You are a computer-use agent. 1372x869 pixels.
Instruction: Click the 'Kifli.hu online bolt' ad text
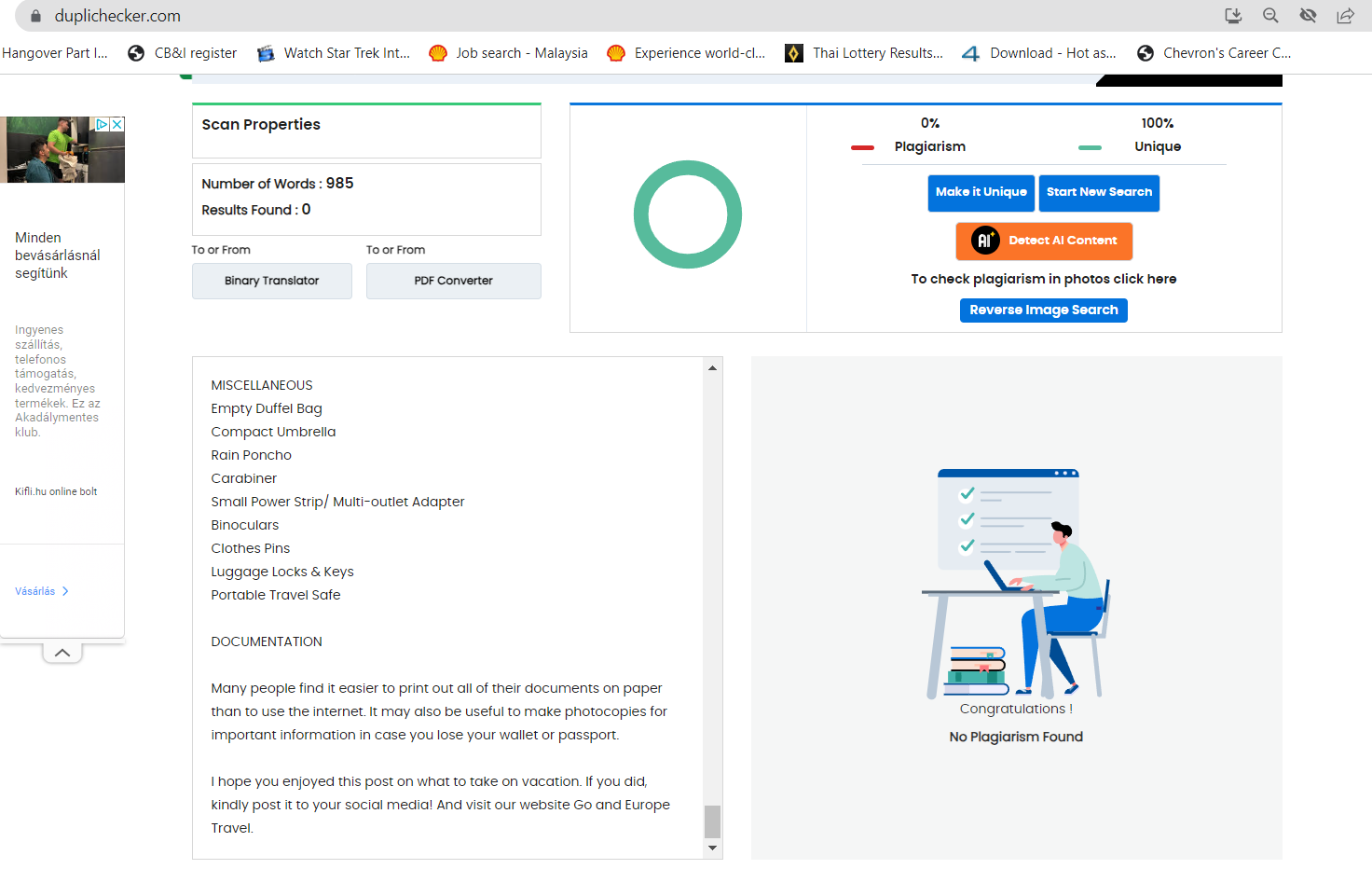[56, 491]
